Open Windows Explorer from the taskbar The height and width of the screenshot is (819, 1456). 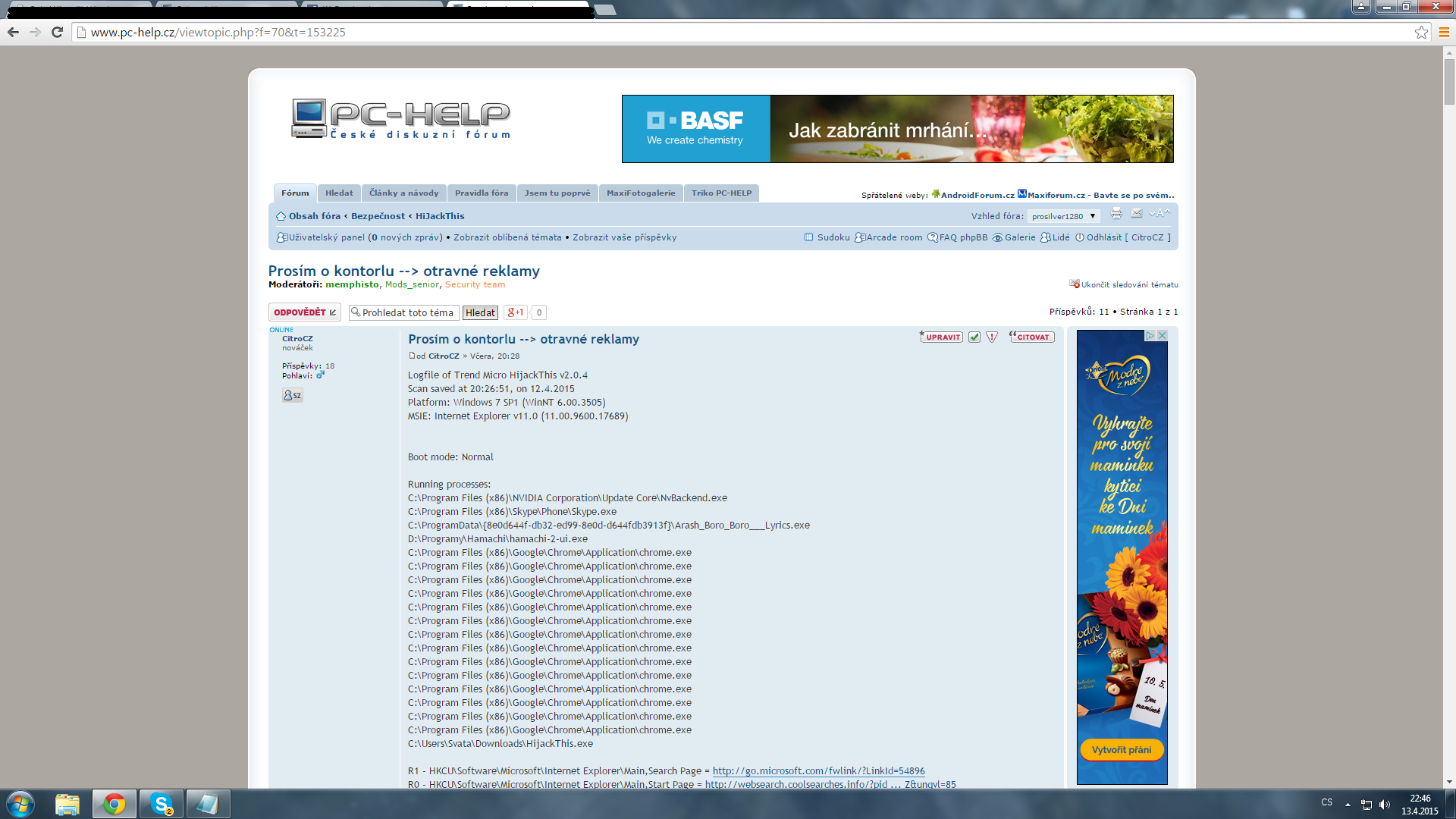point(67,804)
